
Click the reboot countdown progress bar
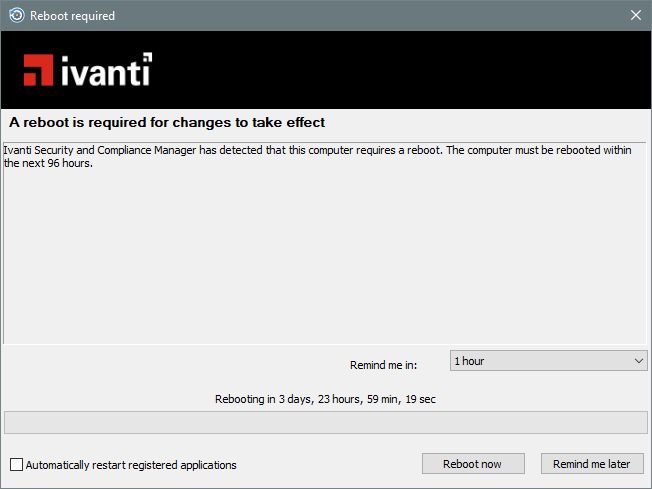(325, 422)
